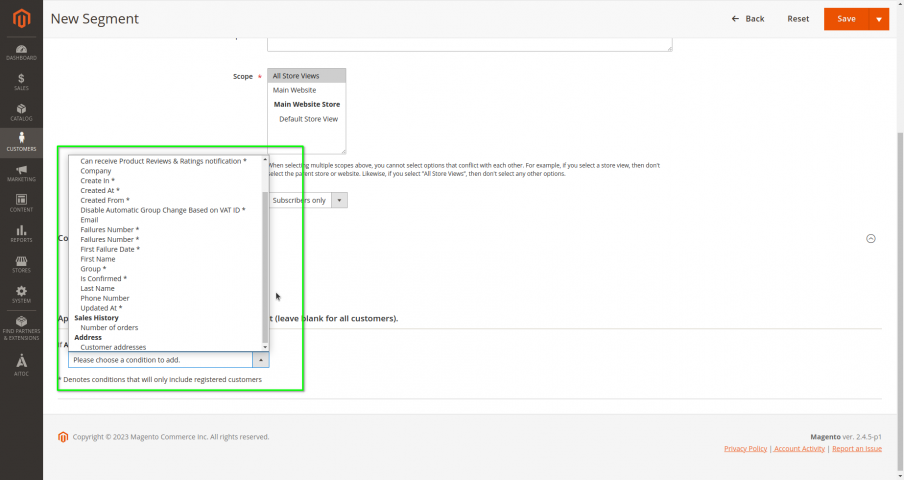Click the description textarea
This screenshot has height=480, width=904.
click(x=470, y=44)
